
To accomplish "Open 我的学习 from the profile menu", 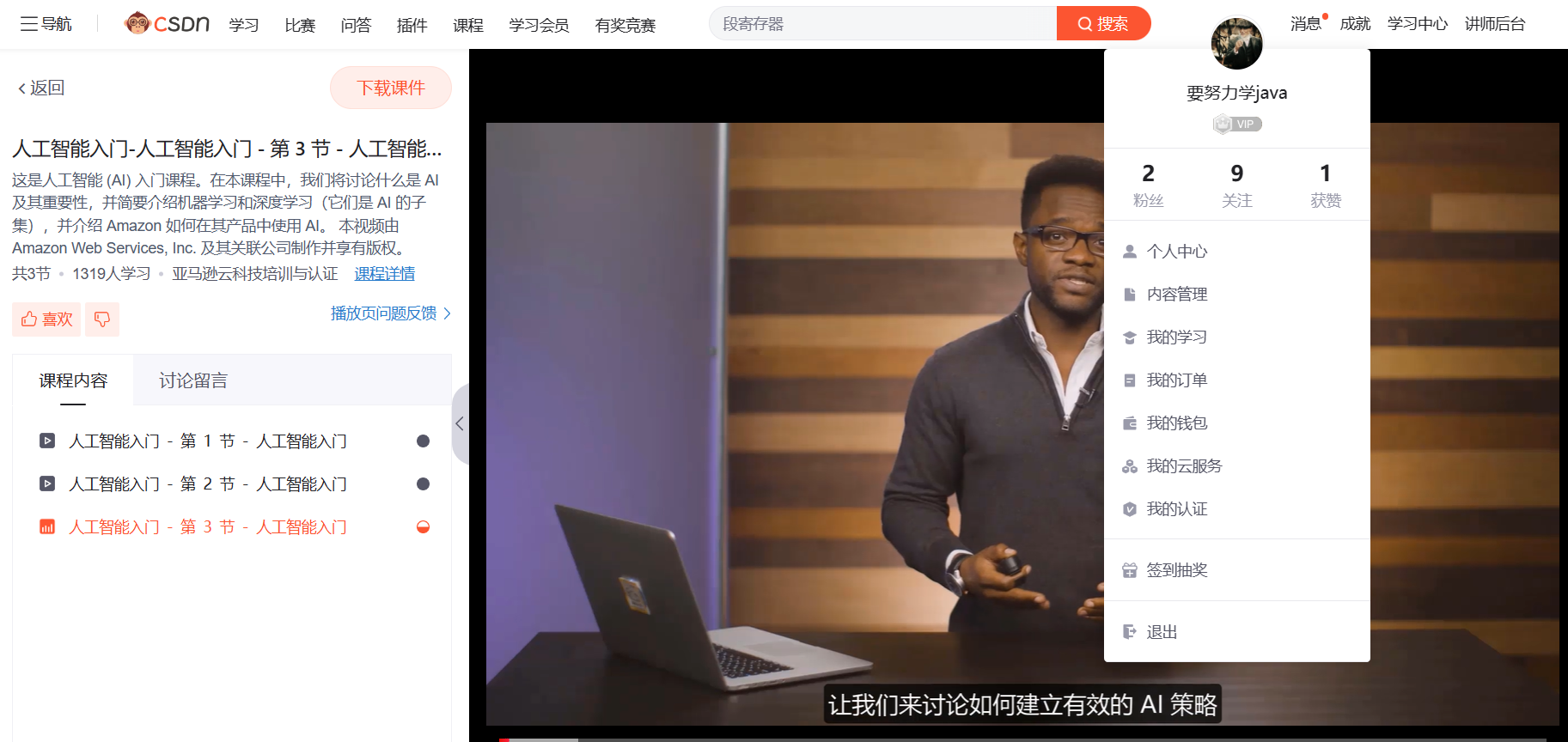I will tap(1236, 338).
